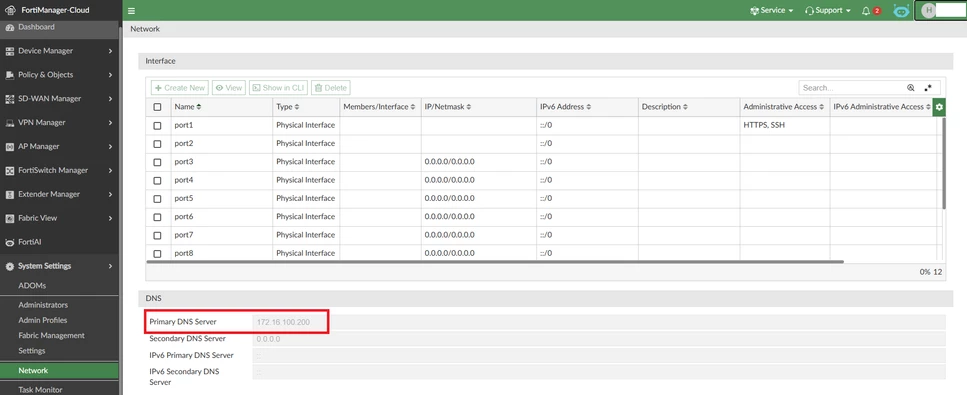Screen dimensions: 967x395
Task: Click the table column settings gear icon
Action: pos(939,107)
